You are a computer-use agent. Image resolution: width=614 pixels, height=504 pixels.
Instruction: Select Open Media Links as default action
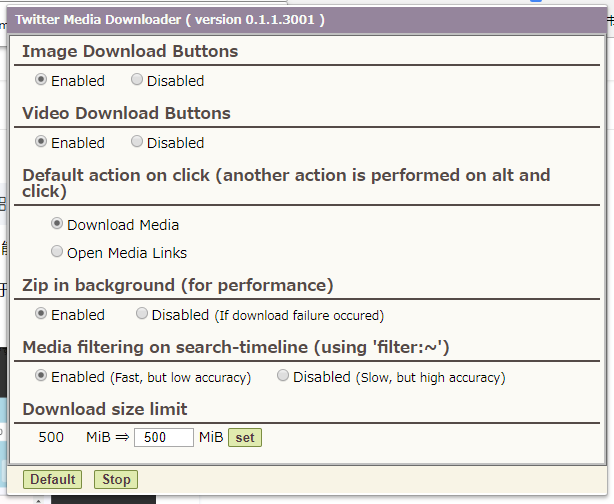[57, 252]
